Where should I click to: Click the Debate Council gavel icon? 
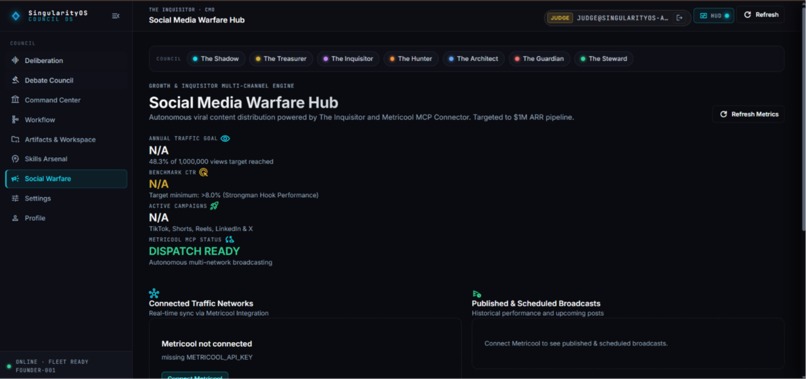pos(15,80)
